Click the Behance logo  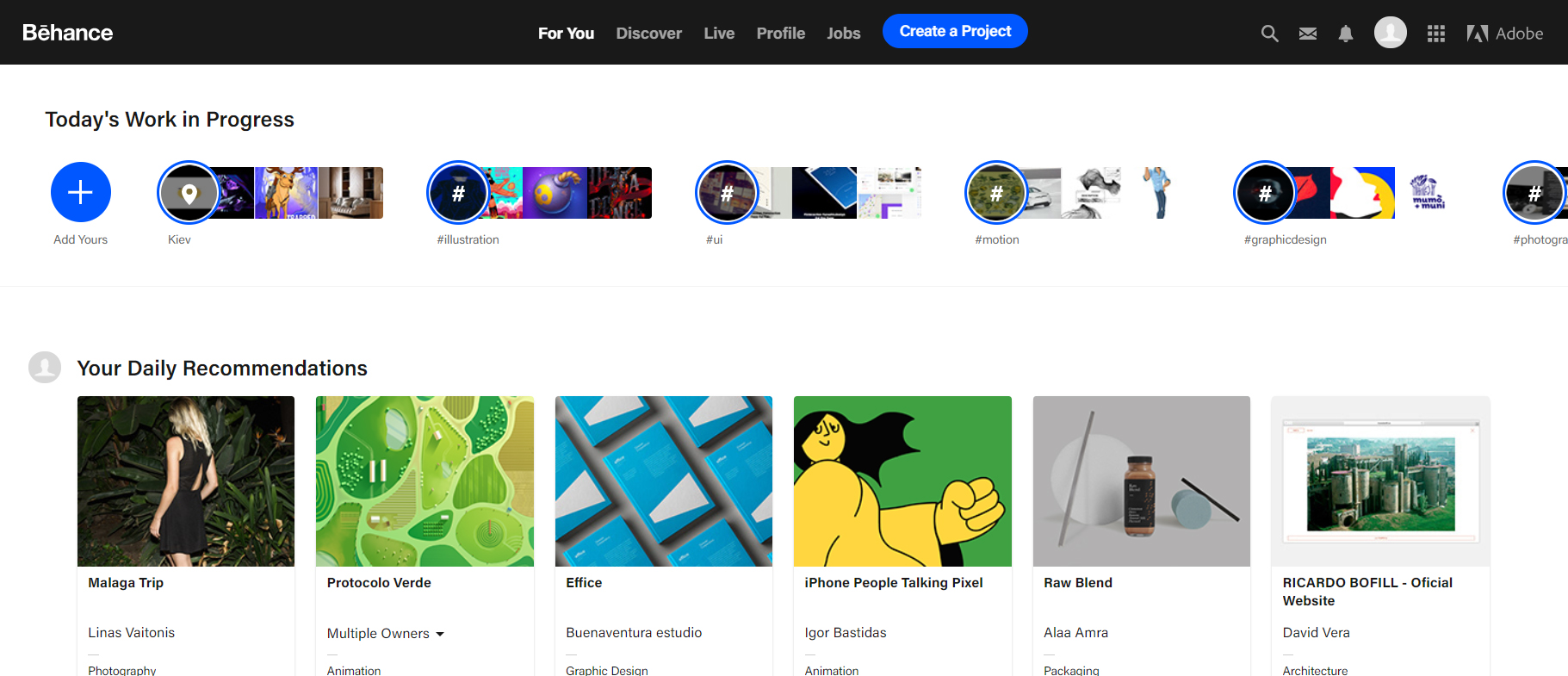[x=67, y=33]
